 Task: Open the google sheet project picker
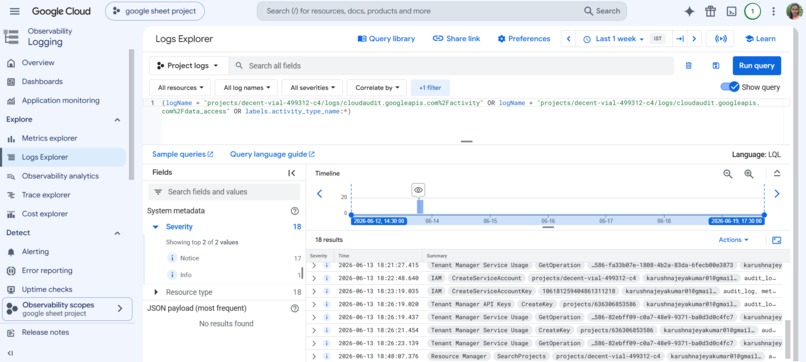pos(155,11)
